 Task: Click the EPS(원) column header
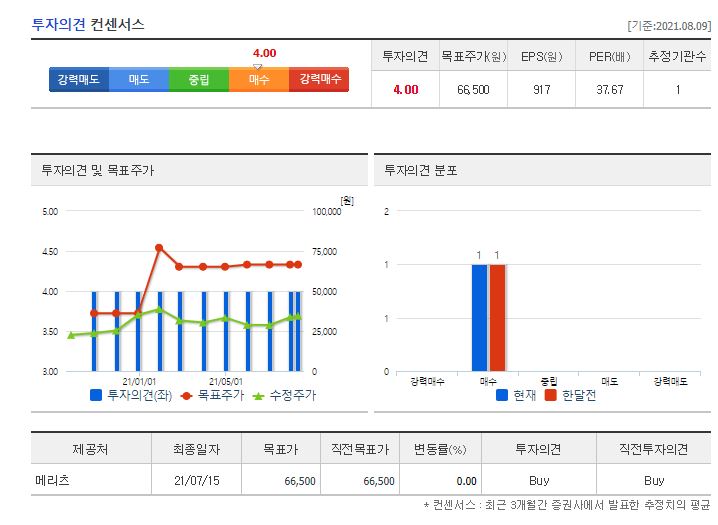click(x=541, y=56)
